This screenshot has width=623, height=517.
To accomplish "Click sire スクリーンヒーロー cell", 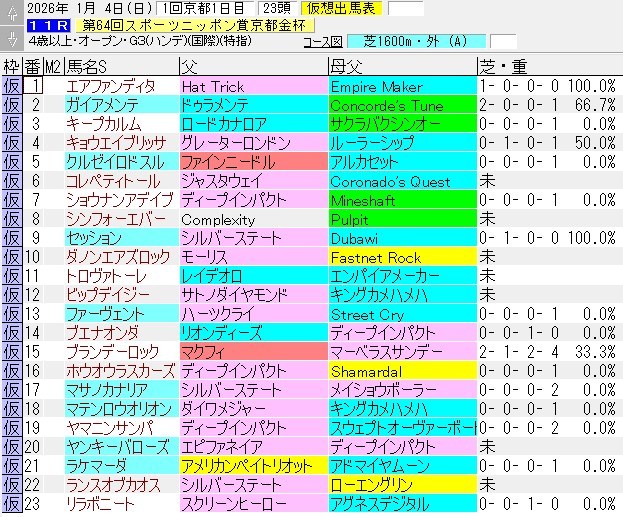I will coord(253,504).
